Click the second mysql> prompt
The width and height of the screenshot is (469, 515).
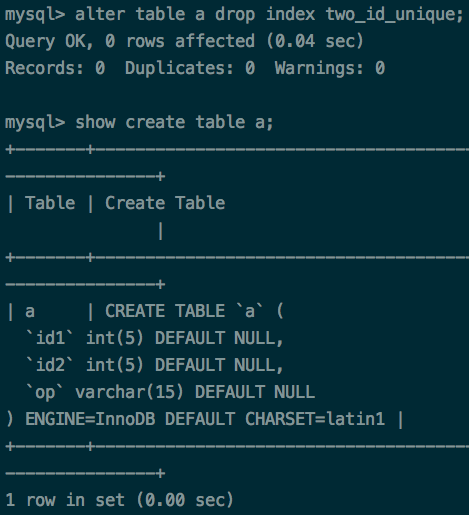pyautogui.click(x=35, y=123)
